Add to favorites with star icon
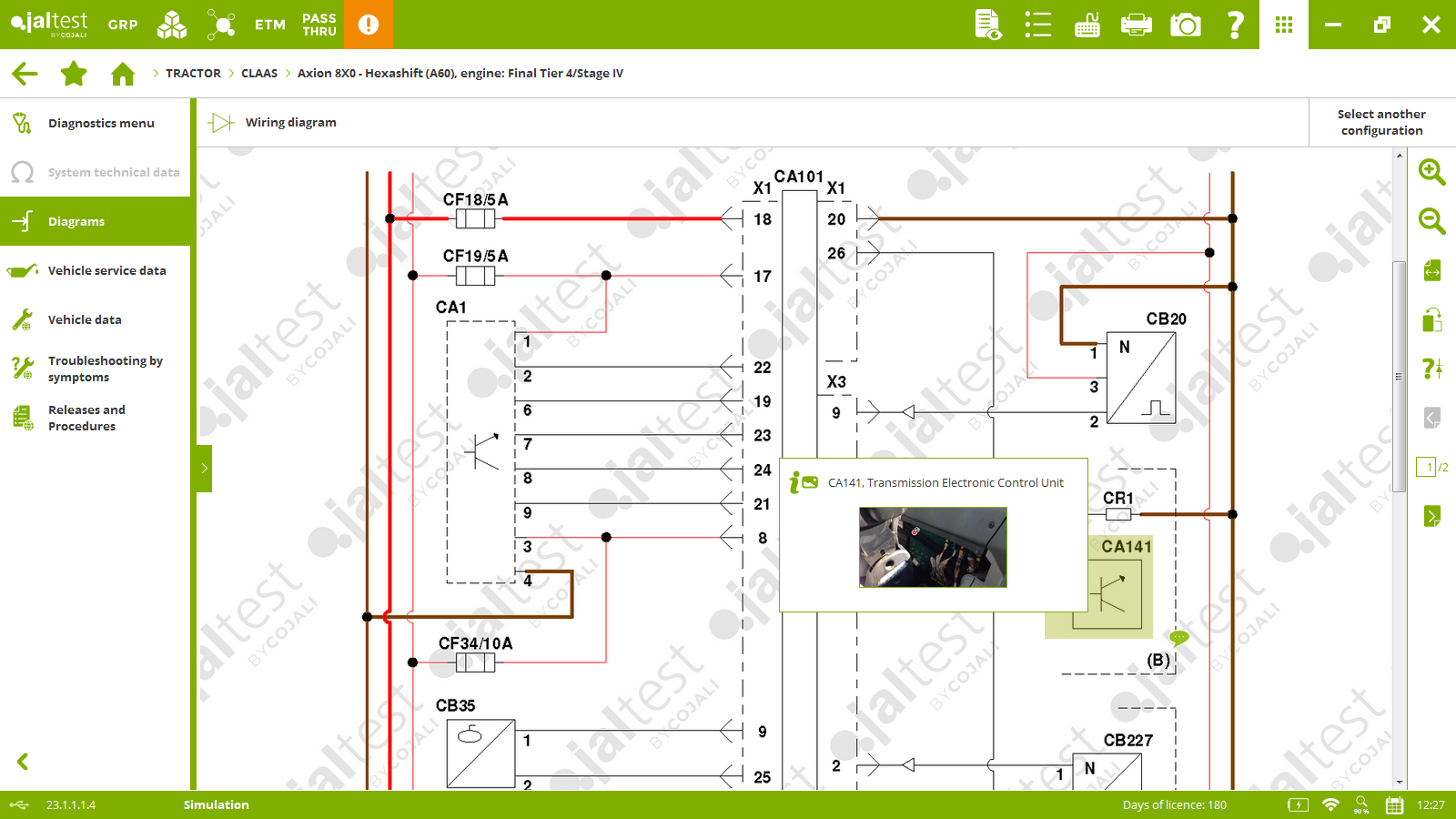 click(x=74, y=74)
